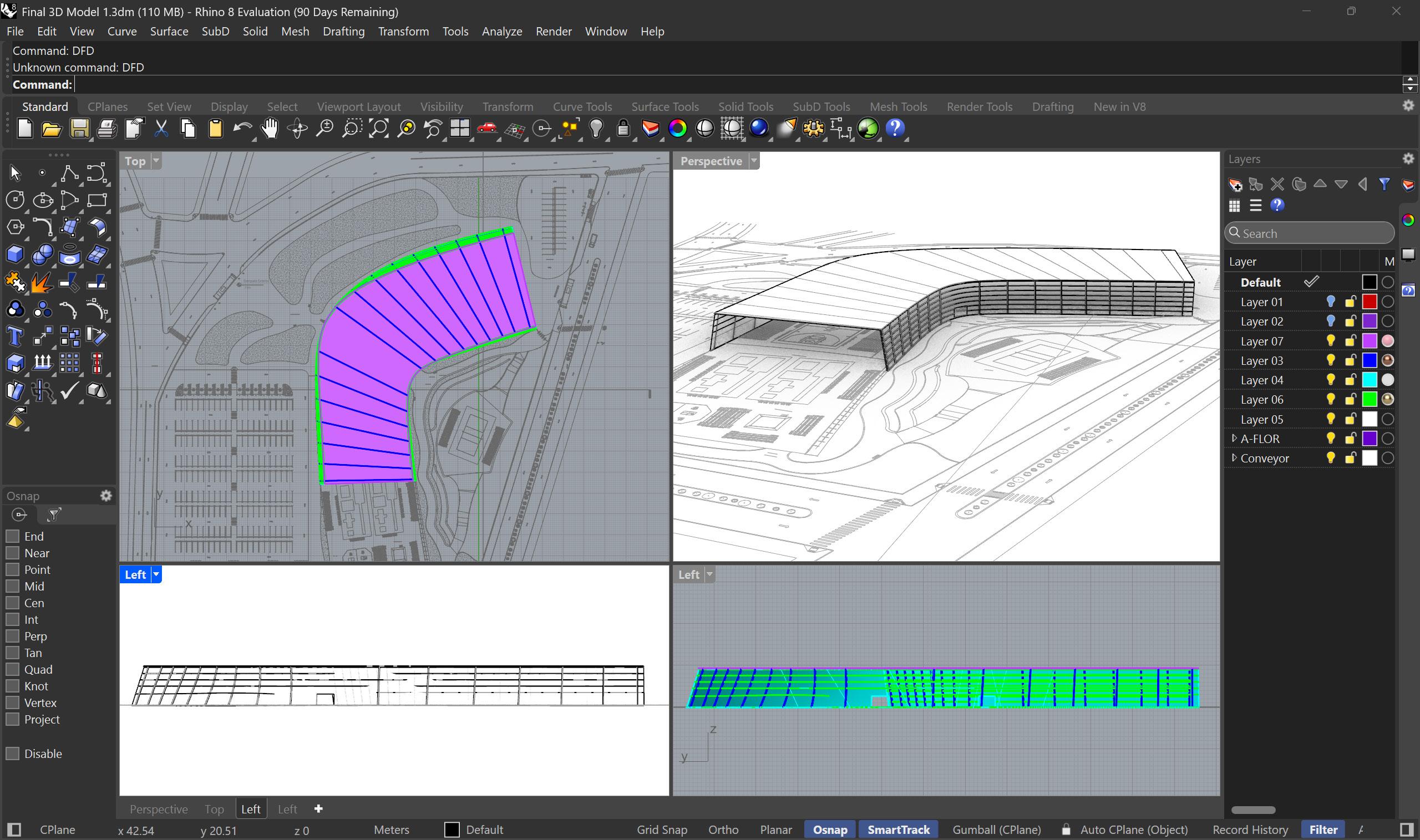Click the Lock objects padlock icon
The width and height of the screenshot is (1420, 840).
coord(623,129)
